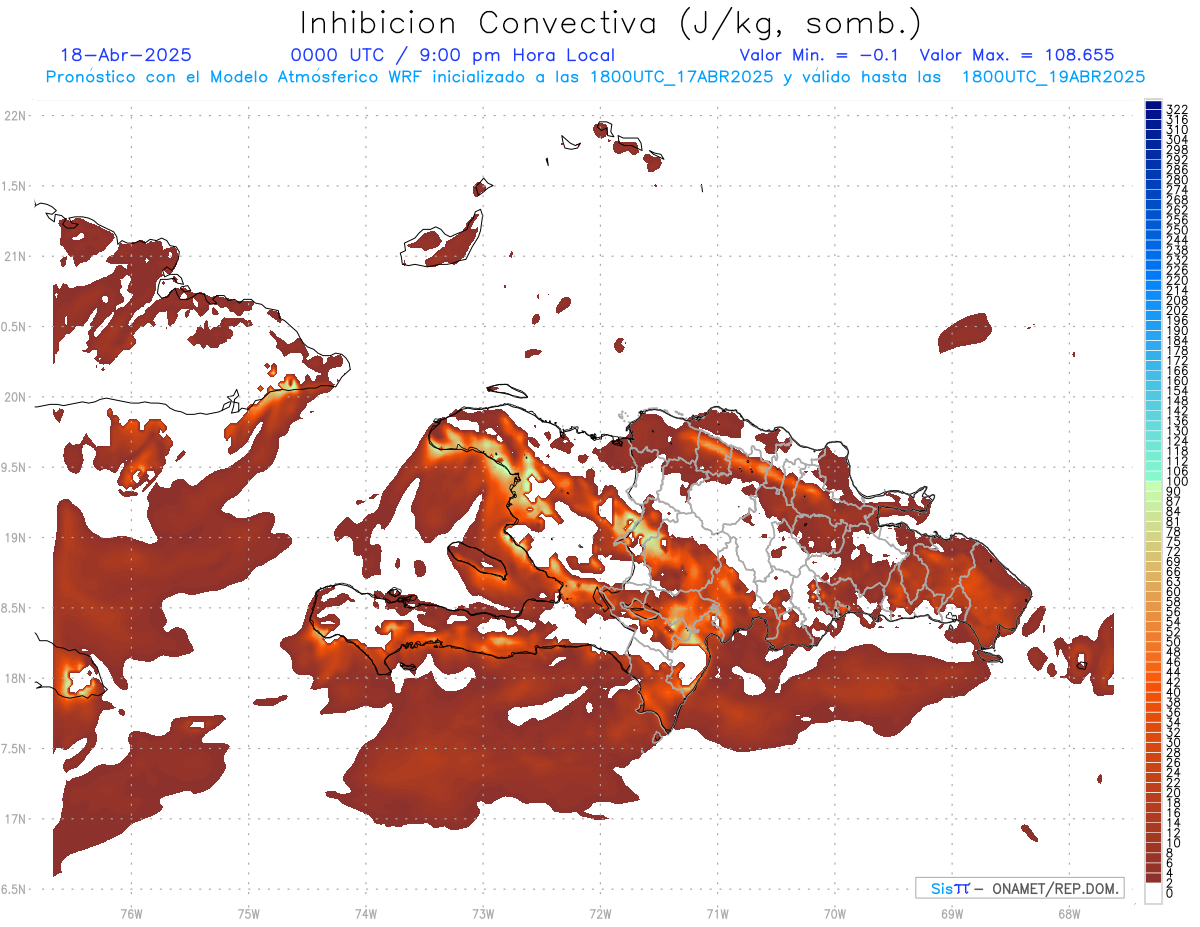Click the '40' colorbar value
This screenshot has height=927, width=1200.
tap(1173, 692)
